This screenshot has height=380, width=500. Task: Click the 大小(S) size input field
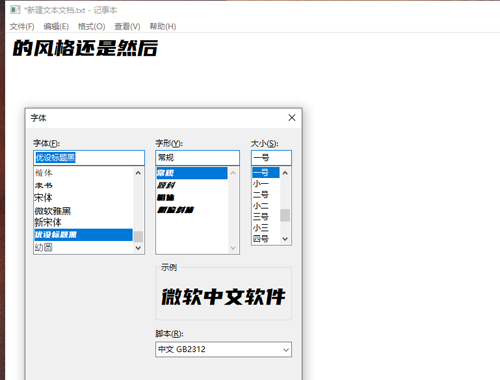(271, 158)
